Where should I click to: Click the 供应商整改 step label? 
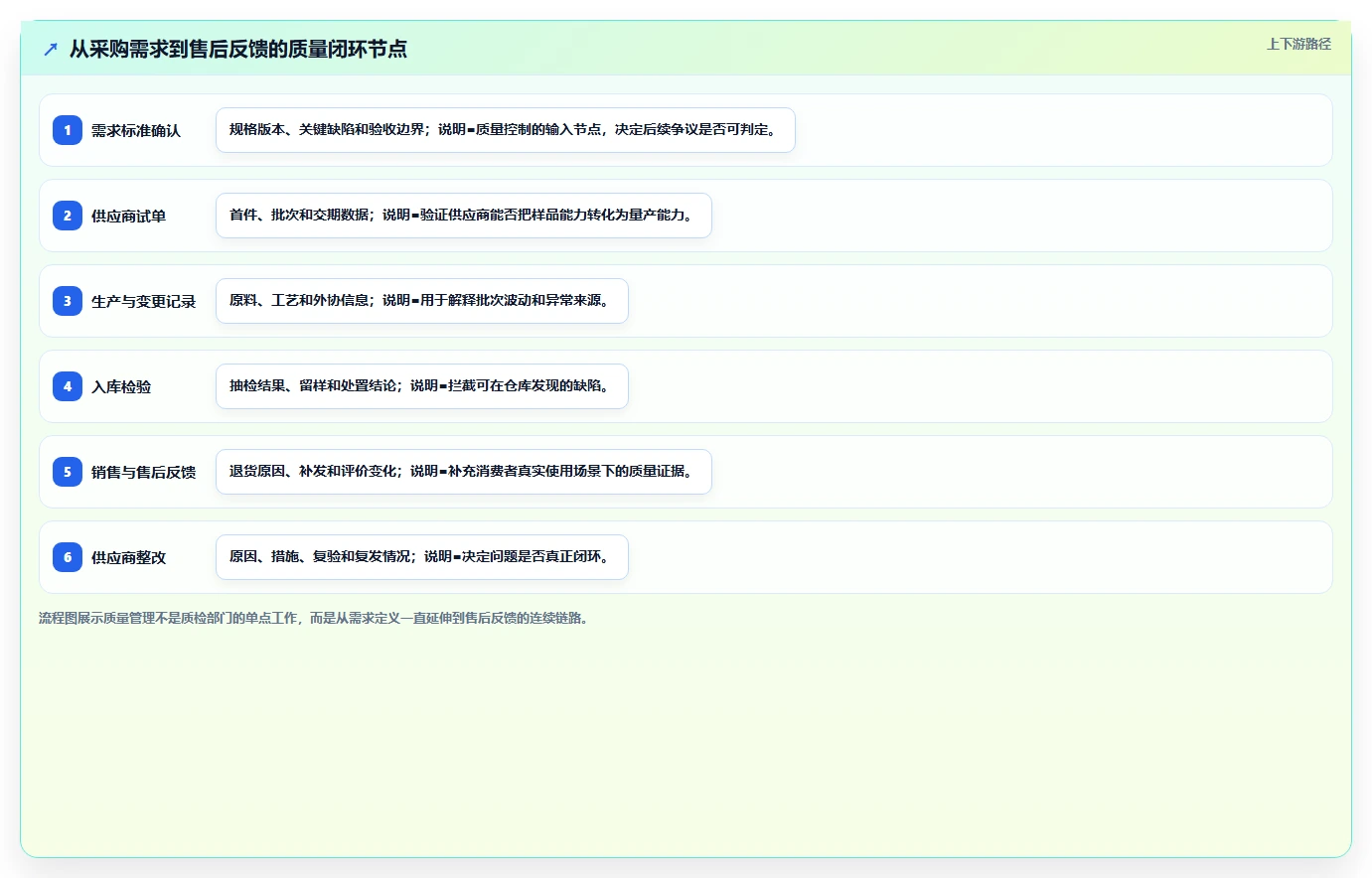pos(129,557)
